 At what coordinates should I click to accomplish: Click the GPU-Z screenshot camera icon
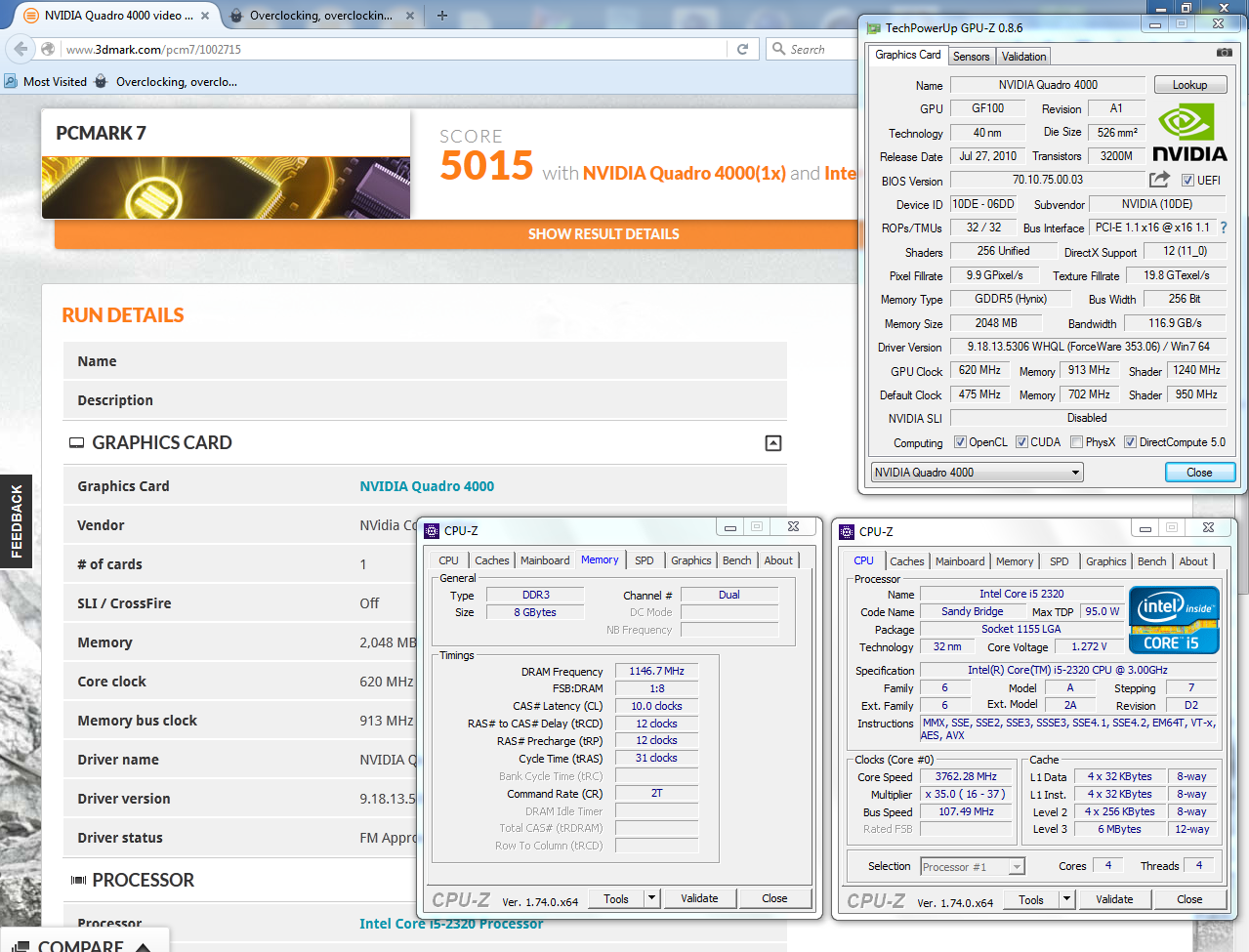[x=1224, y=53]
